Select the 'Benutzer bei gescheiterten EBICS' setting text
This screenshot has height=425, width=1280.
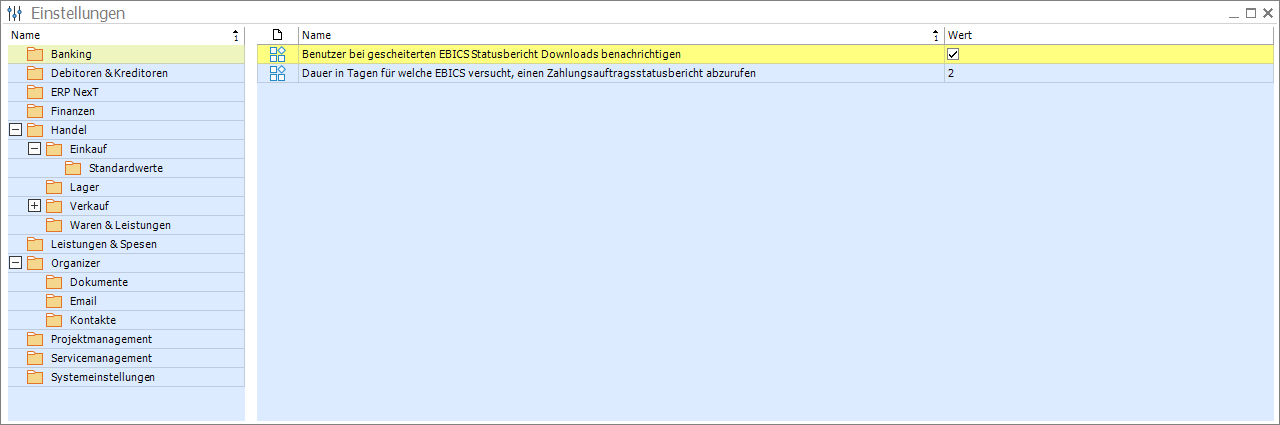coord(492,54)
